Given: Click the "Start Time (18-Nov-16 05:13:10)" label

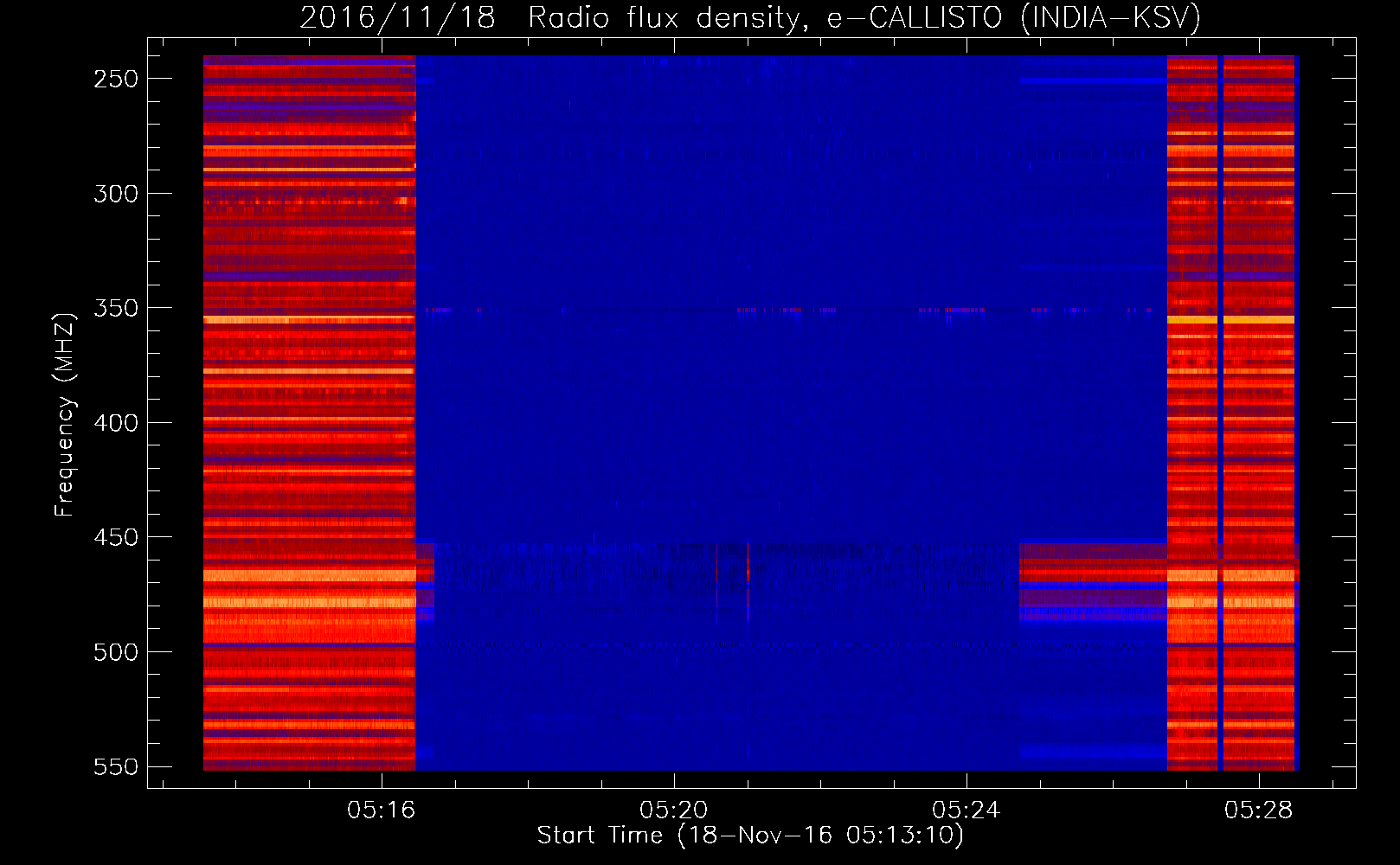Looking at the screenshot, I should [750, 836].
